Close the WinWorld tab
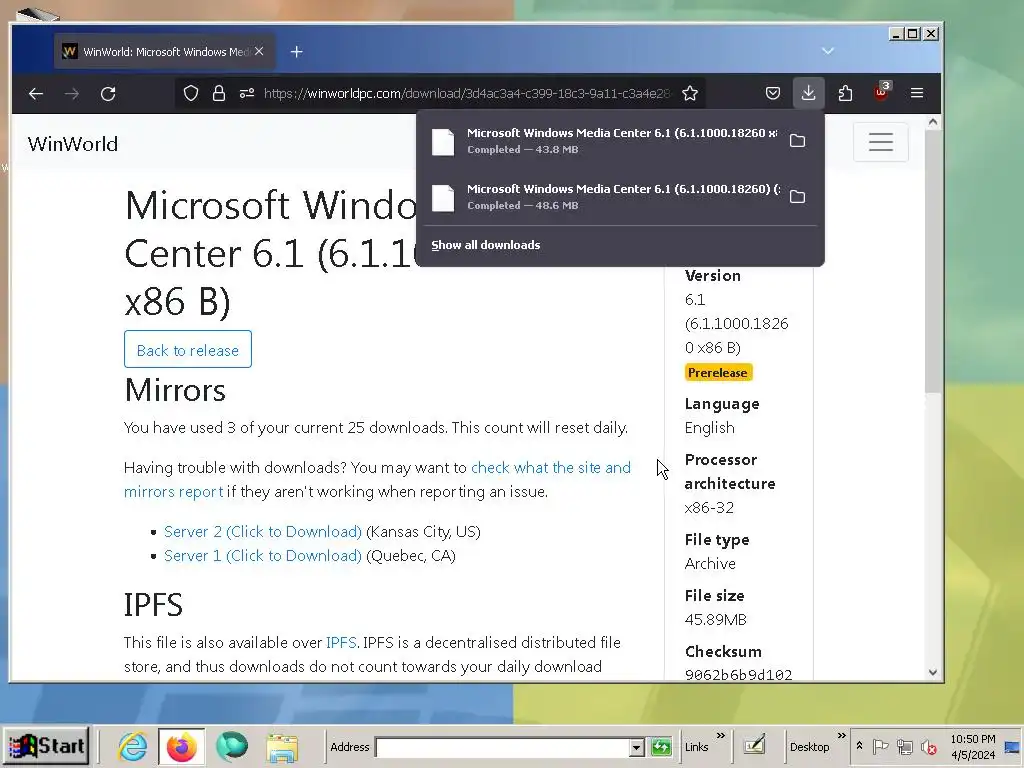This screenshot has width=1024, height=768. 259,51
